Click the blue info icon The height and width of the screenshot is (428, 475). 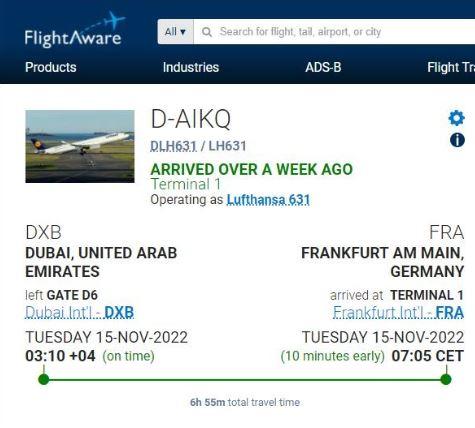pyautogui.click(x=457, y=140)
